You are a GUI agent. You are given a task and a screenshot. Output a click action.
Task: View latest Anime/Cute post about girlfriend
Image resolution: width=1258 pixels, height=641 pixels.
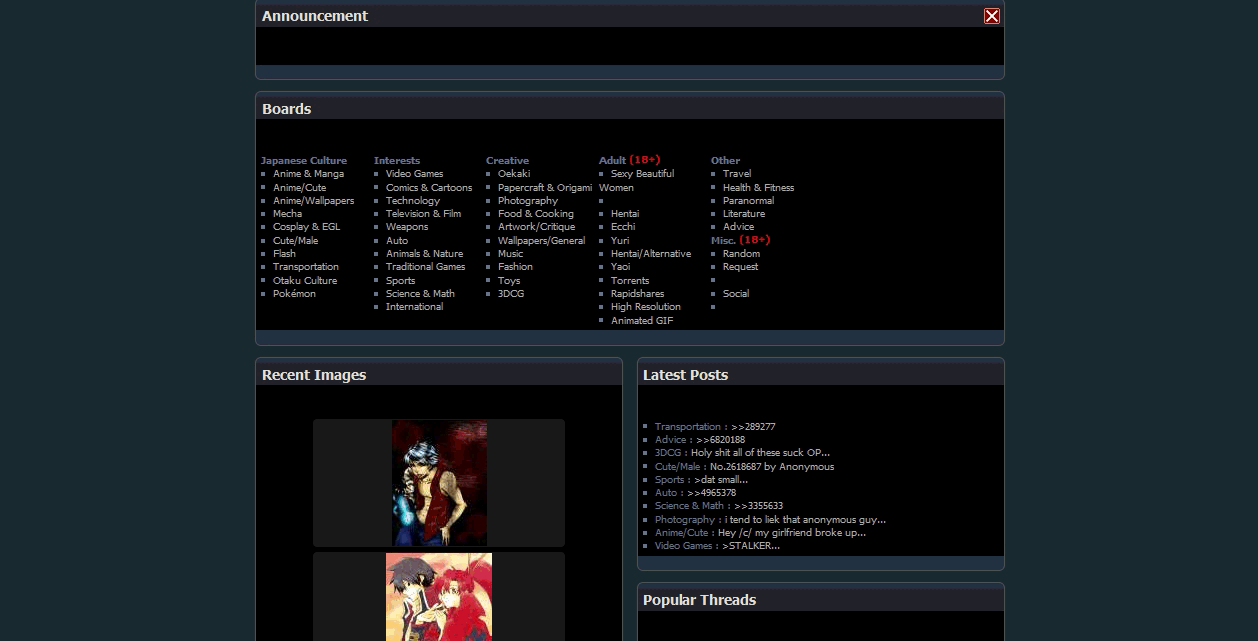coord(791,533)
